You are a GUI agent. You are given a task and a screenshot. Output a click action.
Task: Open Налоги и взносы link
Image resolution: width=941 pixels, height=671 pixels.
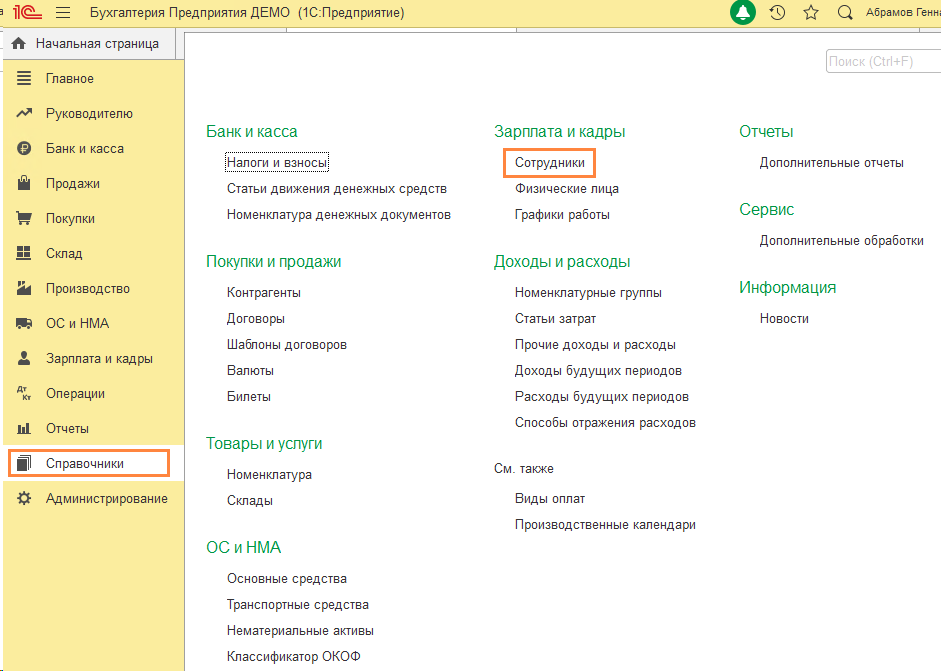(277, 163)
